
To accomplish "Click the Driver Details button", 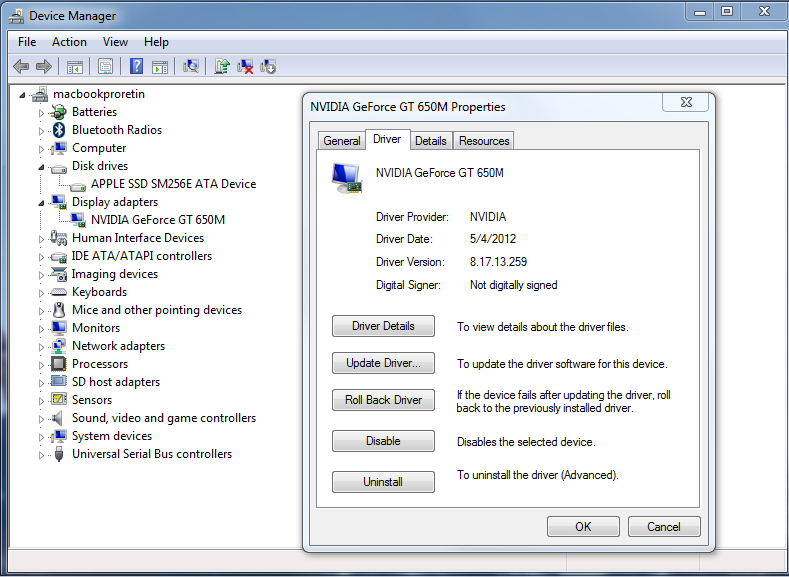I will click(383, 326).
